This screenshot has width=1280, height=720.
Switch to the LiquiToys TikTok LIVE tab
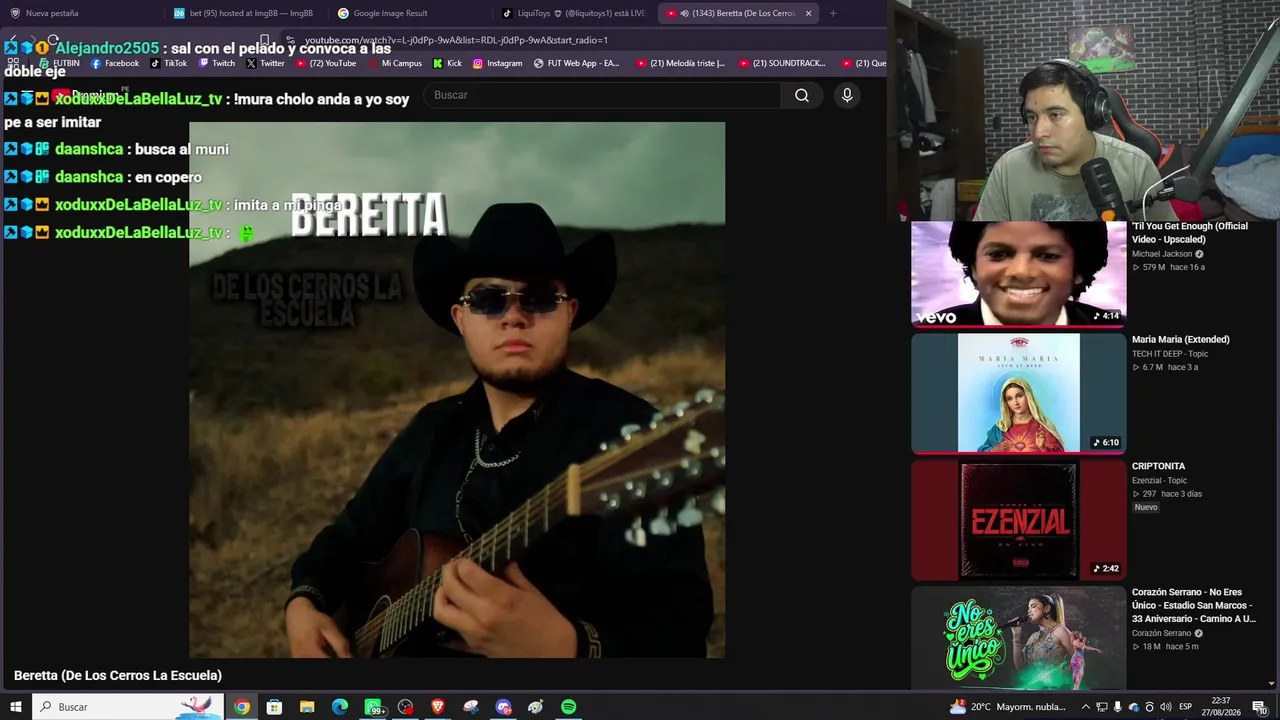(573, 13)
